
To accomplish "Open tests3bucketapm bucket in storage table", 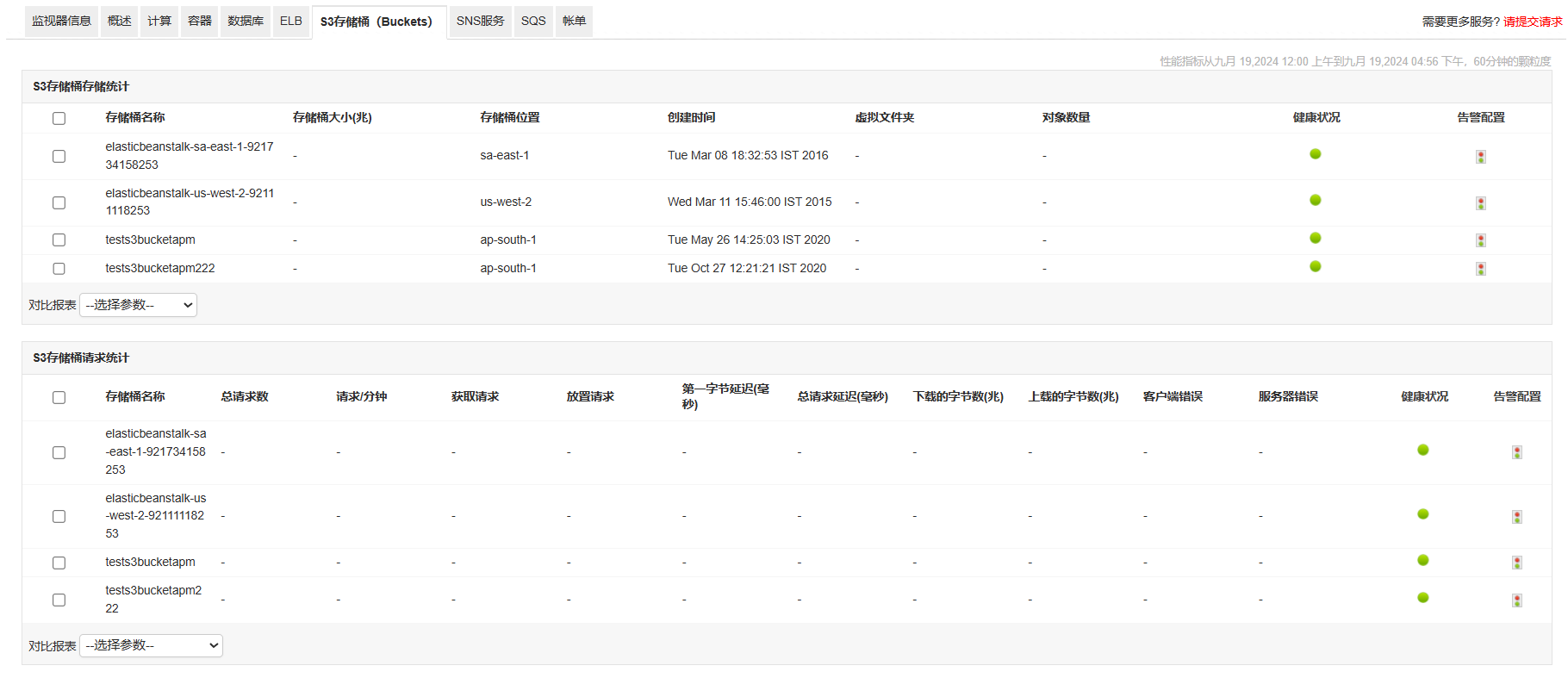I will pyautogui.click(x=150, y=239).
